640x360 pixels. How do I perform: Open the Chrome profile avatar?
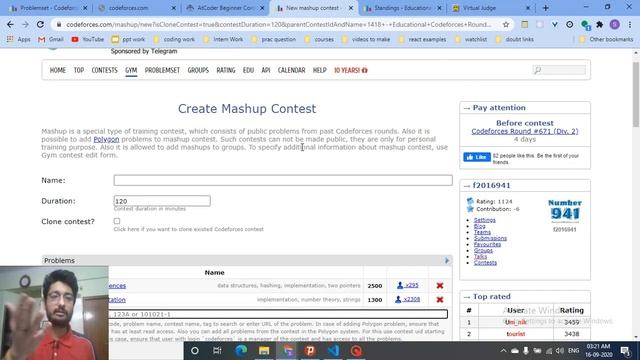[615, 24]
